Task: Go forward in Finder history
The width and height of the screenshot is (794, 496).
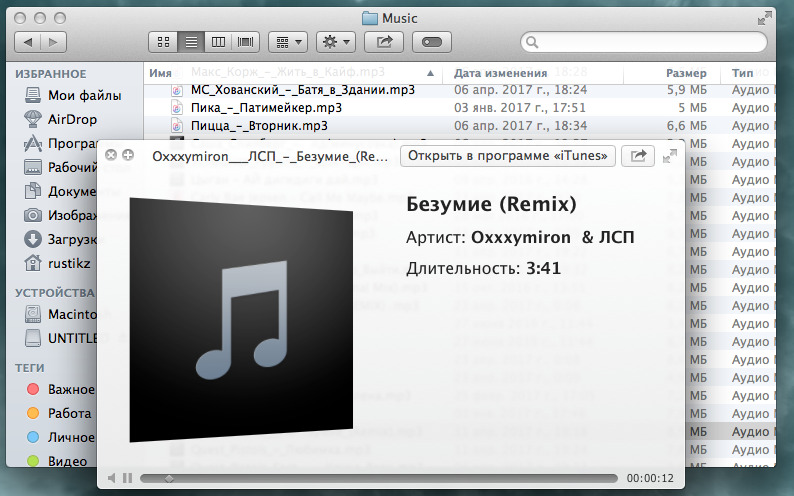Action: click(x=54, y=42)
